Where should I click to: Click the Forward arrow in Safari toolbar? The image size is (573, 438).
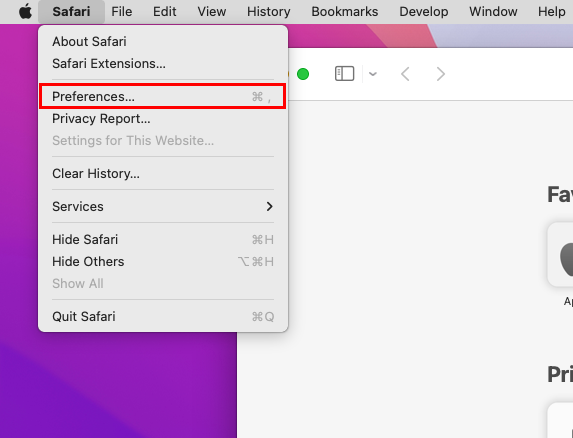(441, 74)
